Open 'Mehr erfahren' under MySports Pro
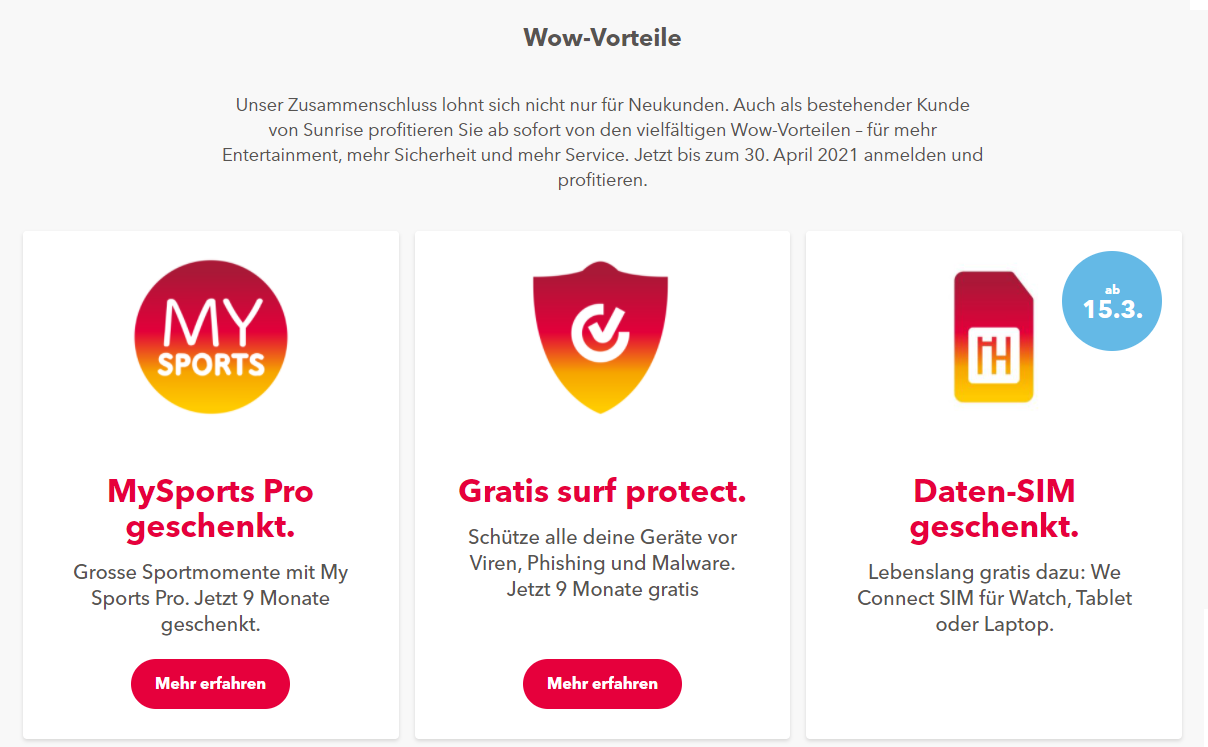Image resolution: width=1208 pixels, height=747 pixels. (211, 684)
